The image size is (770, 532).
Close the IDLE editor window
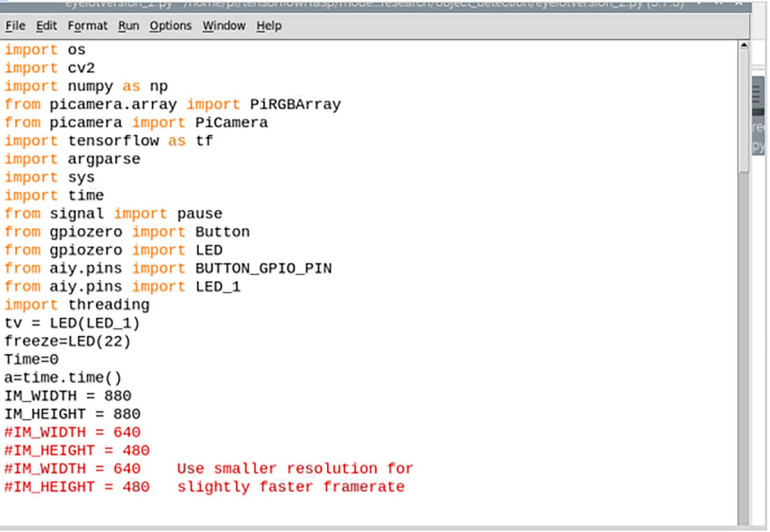point(738,4)
